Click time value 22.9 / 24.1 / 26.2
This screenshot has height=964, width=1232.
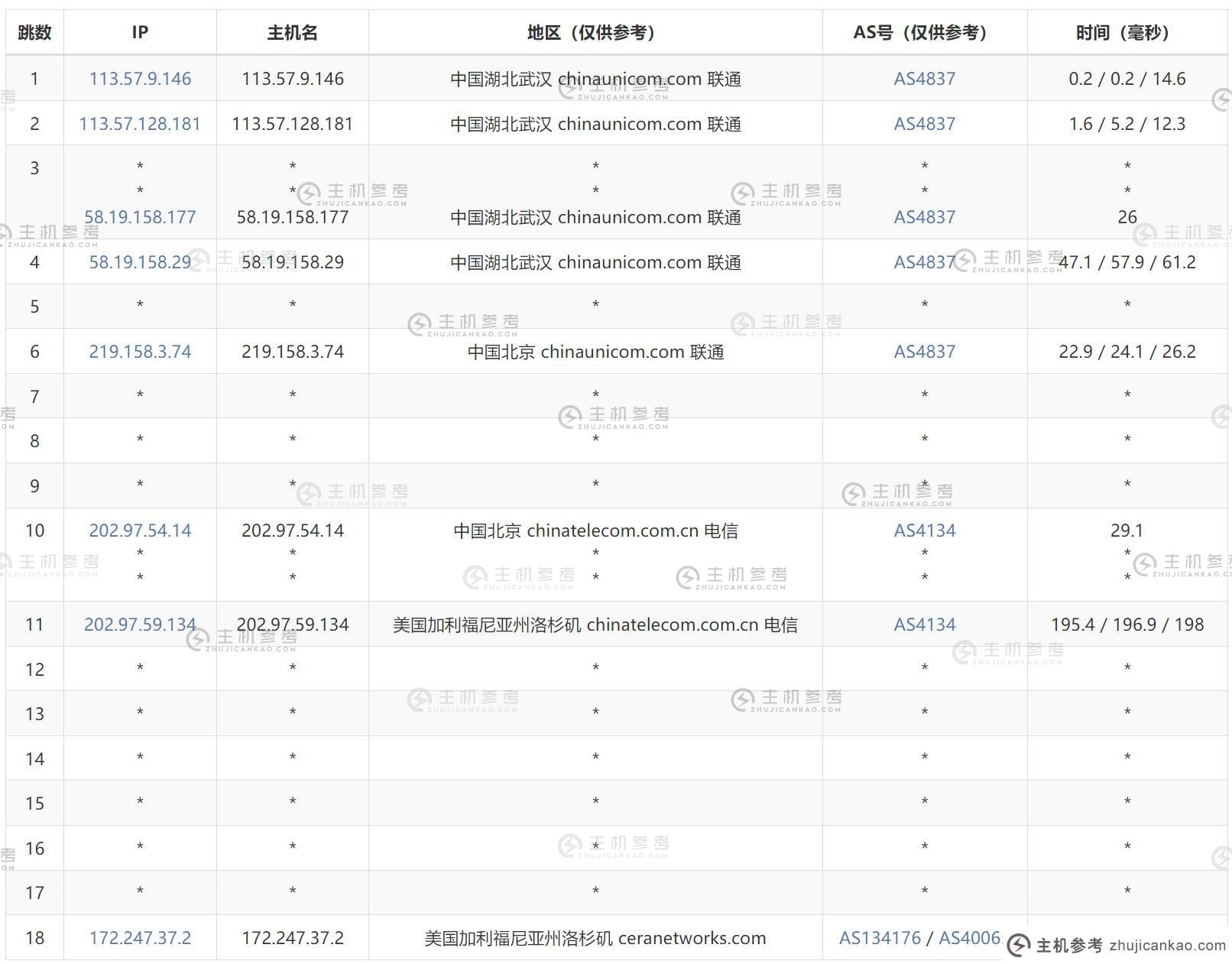pos(1127,352)
